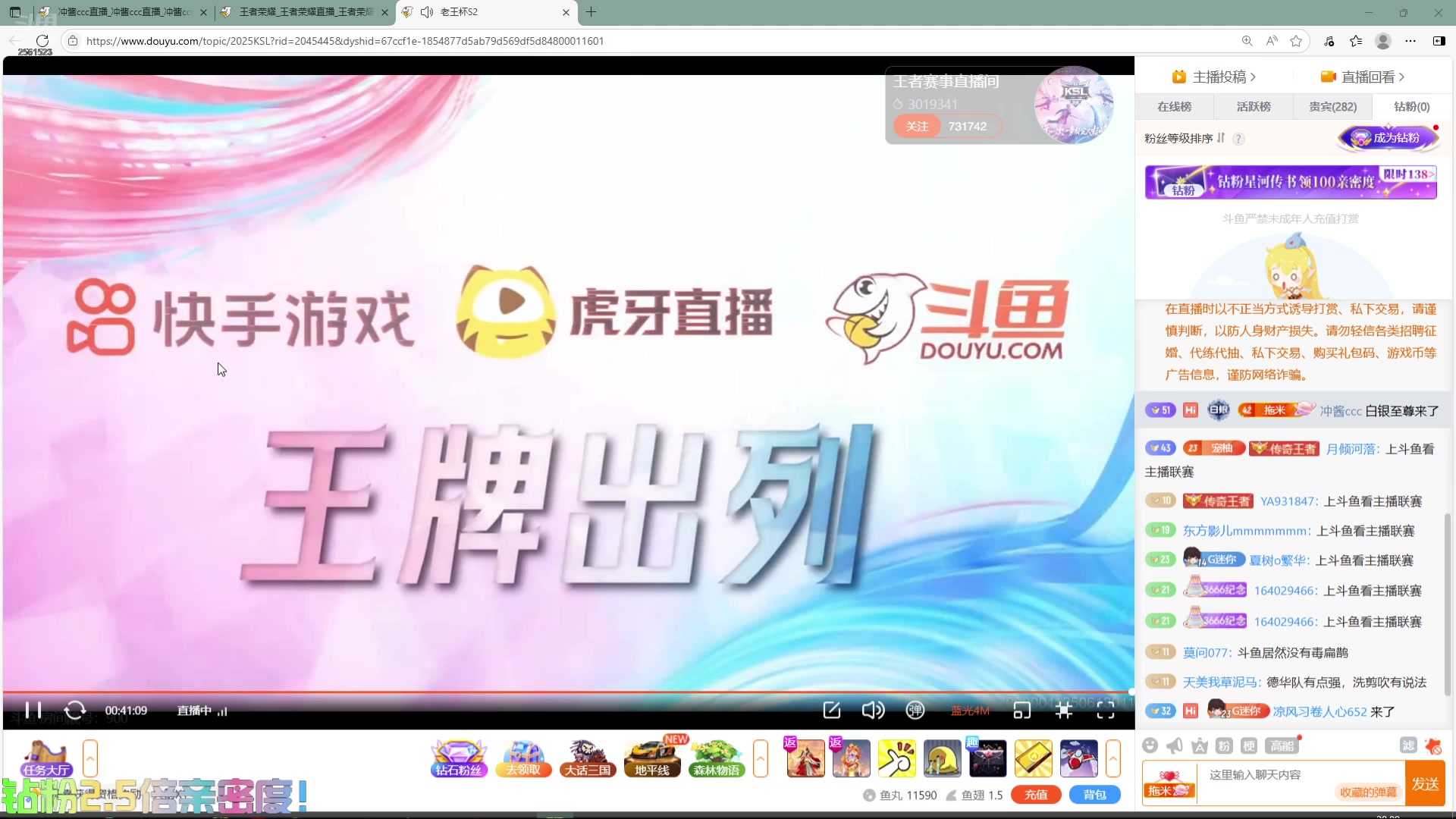Click the question mark help icon
This screenshot has height=819, width=1456.
tap(1238, 139)
